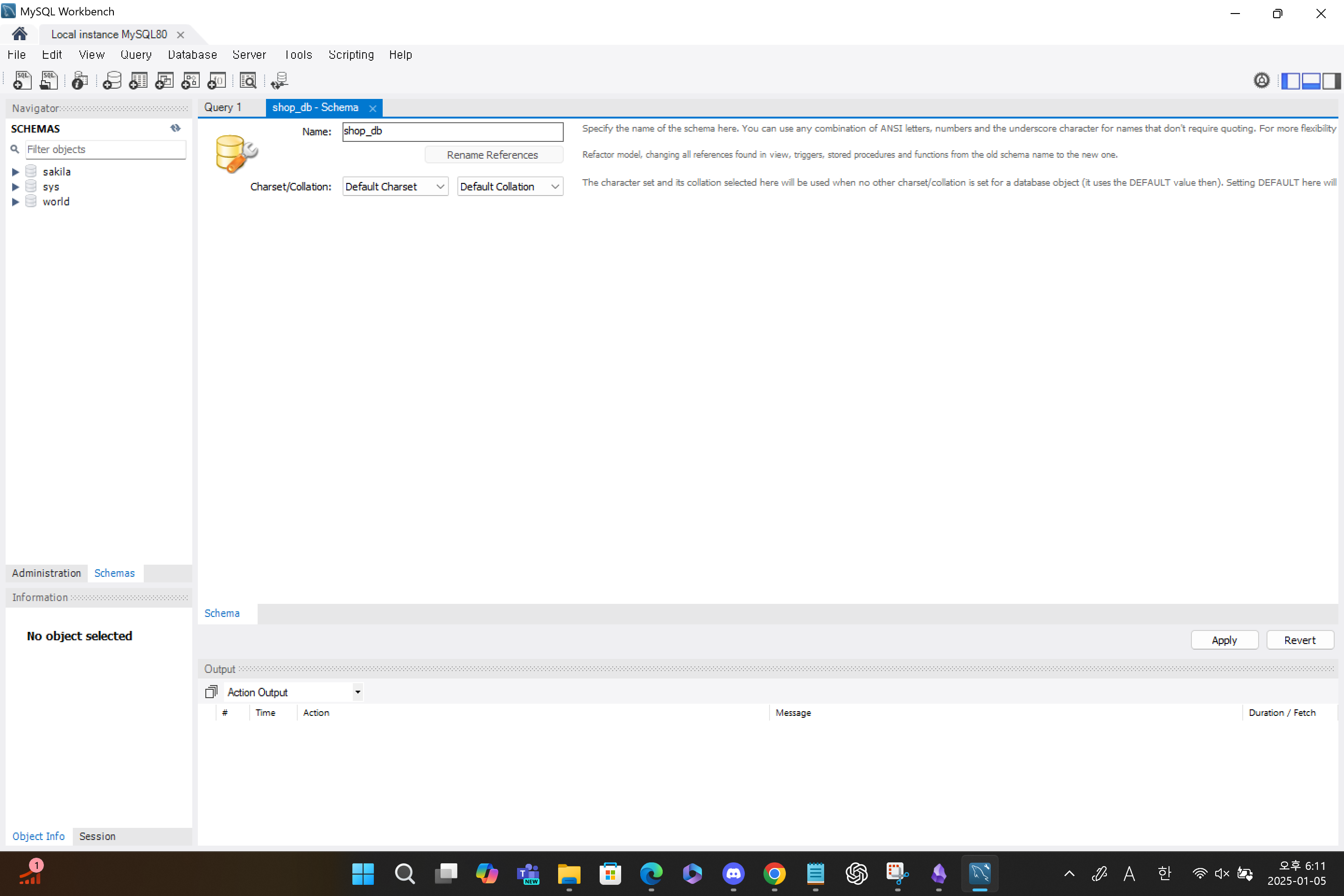1344x896 pixels.
Task: Open the object inspector toolbar icon
Action: (80, 81)
